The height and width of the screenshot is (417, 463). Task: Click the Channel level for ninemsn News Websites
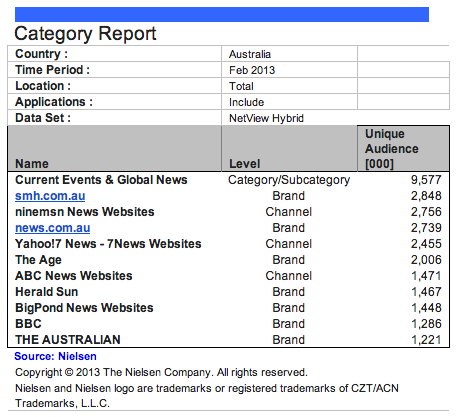pos(289,212)
